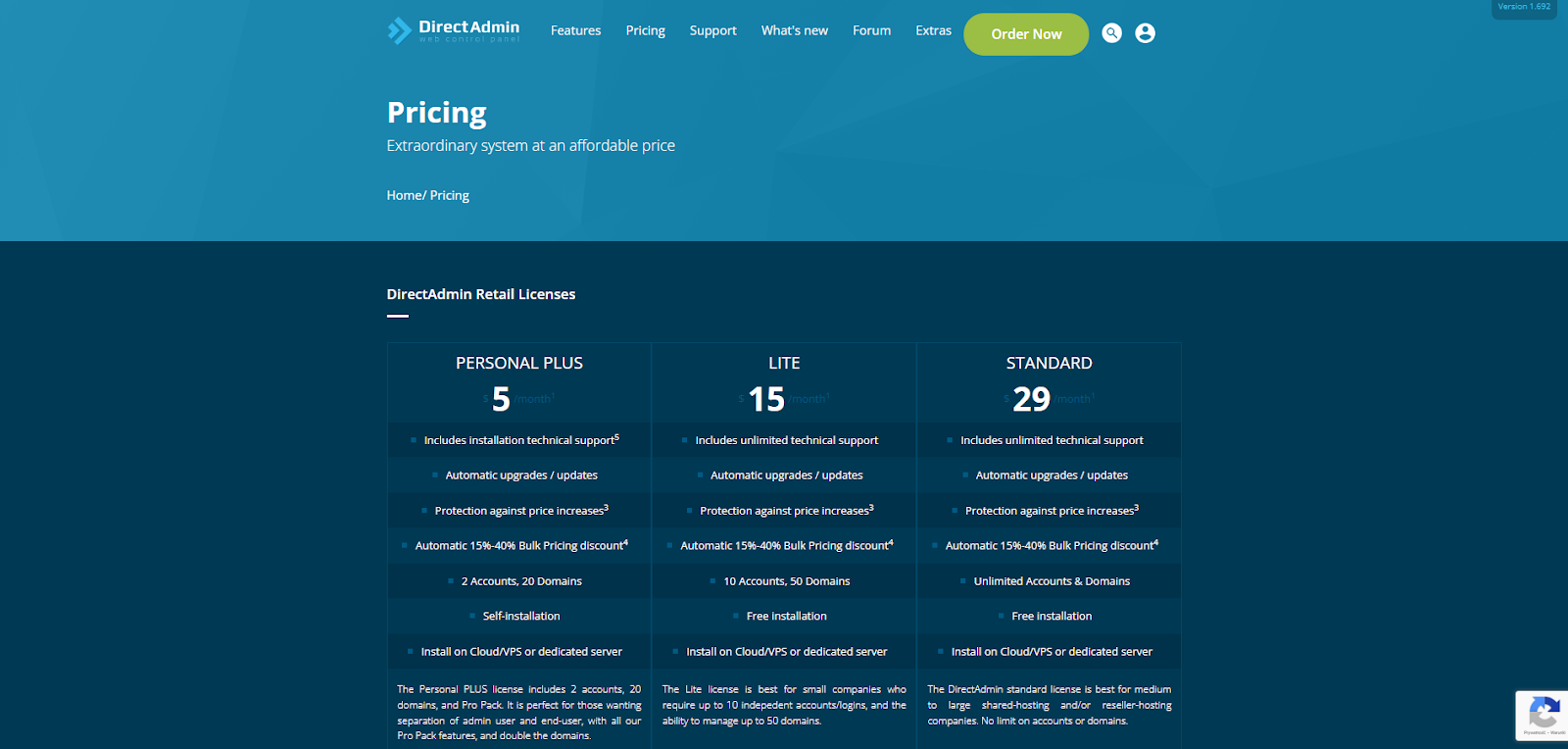
Task: Visit the Forum link
Action: (871, 30)
